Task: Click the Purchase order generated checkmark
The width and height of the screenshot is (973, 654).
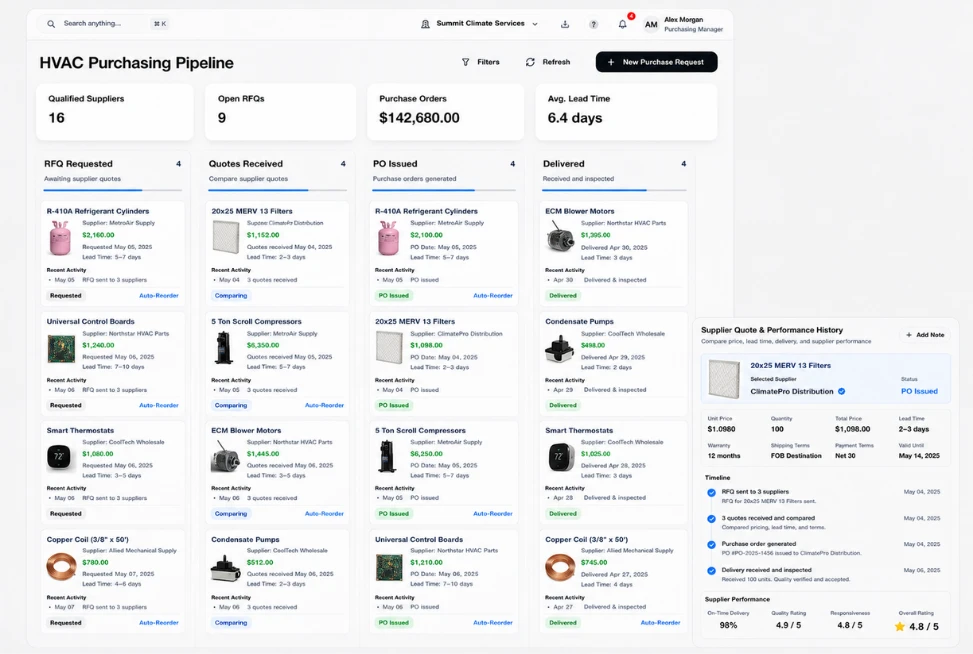Action: 711,545
